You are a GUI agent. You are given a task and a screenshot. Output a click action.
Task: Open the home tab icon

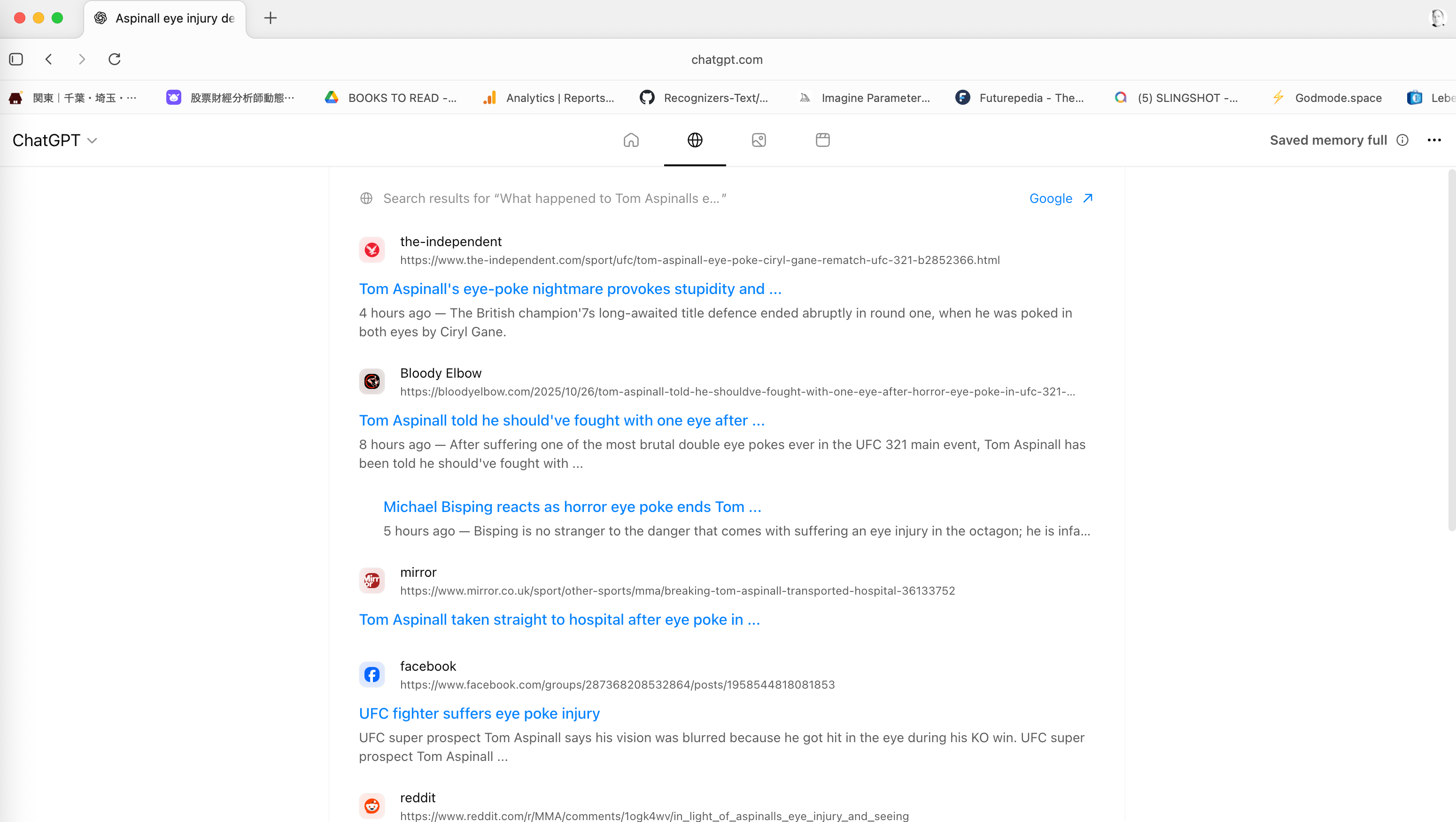point(631,140)
